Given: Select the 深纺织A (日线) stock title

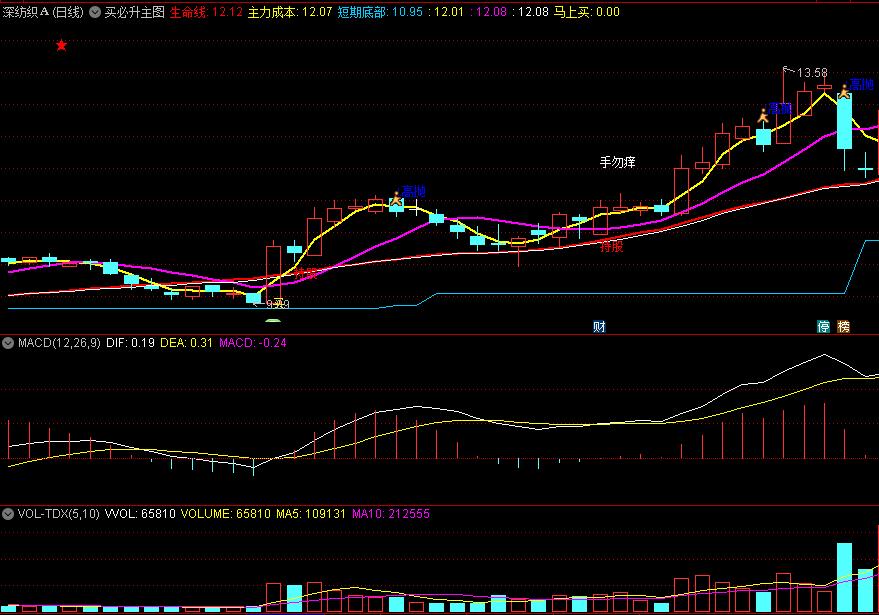Looking at the screenshot, I should tap(43, 12).
